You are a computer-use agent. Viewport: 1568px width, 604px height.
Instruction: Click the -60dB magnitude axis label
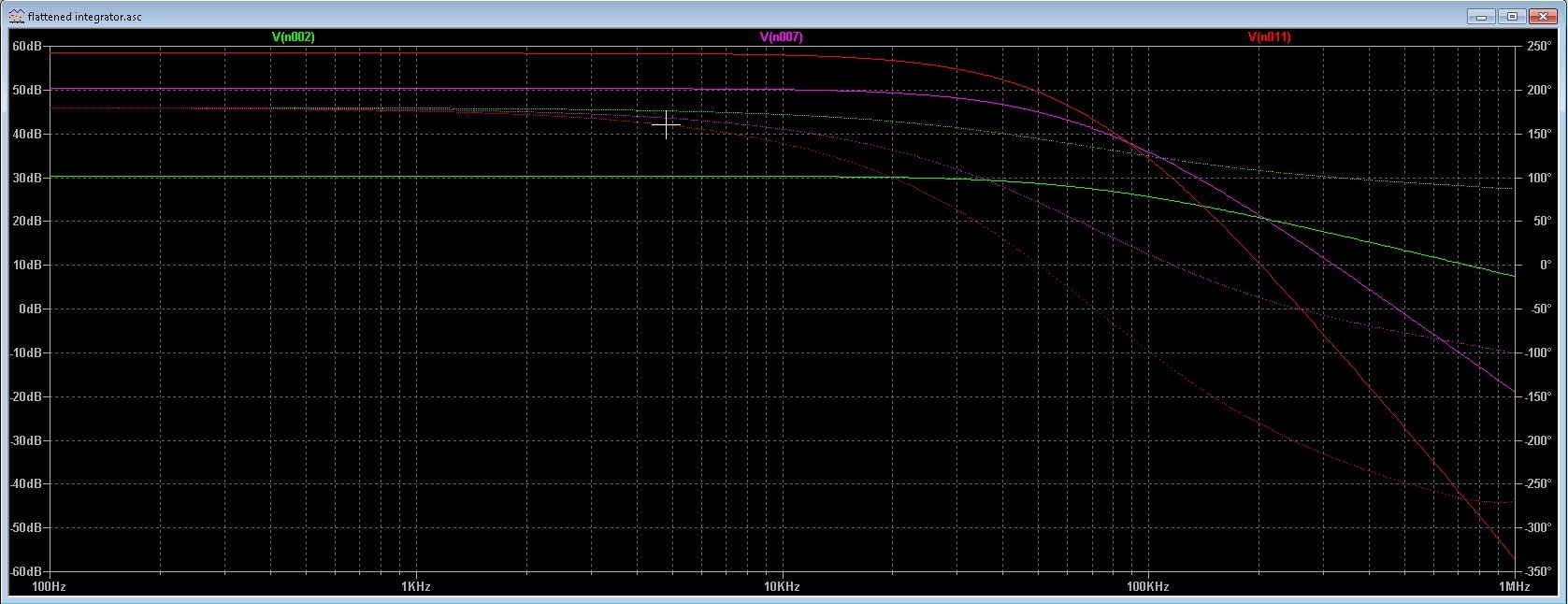pyautogui.click(x=24, y=571)
